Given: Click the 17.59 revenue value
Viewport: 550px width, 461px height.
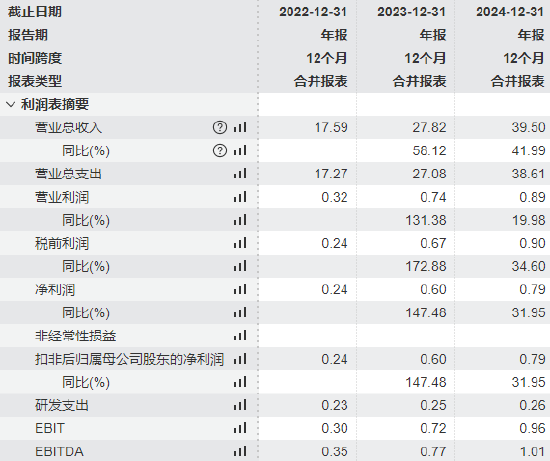Looking at the screenshot, I should [331, 127].
